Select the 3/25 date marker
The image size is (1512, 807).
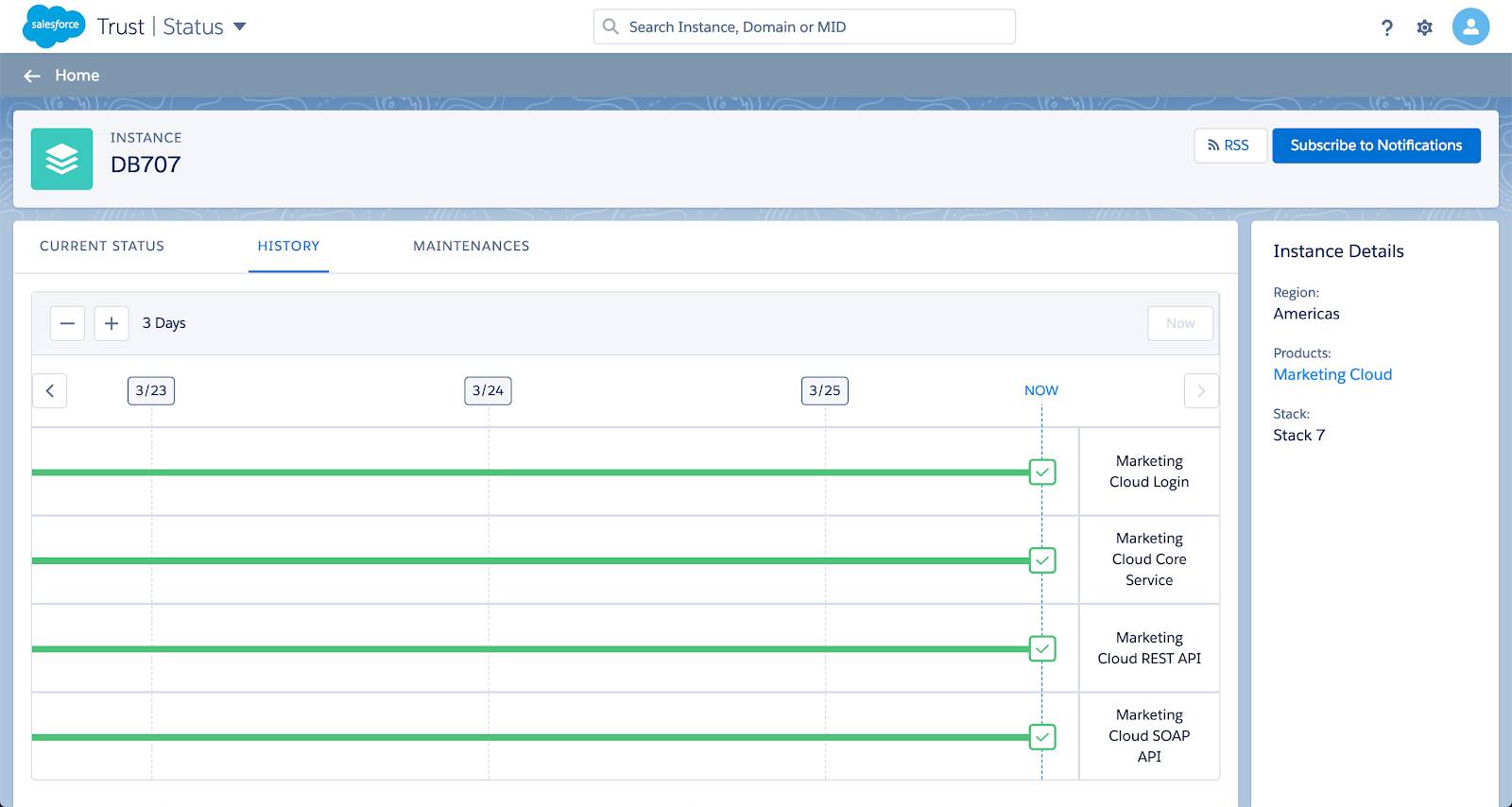pyautogui.click(x=825, y=390)
